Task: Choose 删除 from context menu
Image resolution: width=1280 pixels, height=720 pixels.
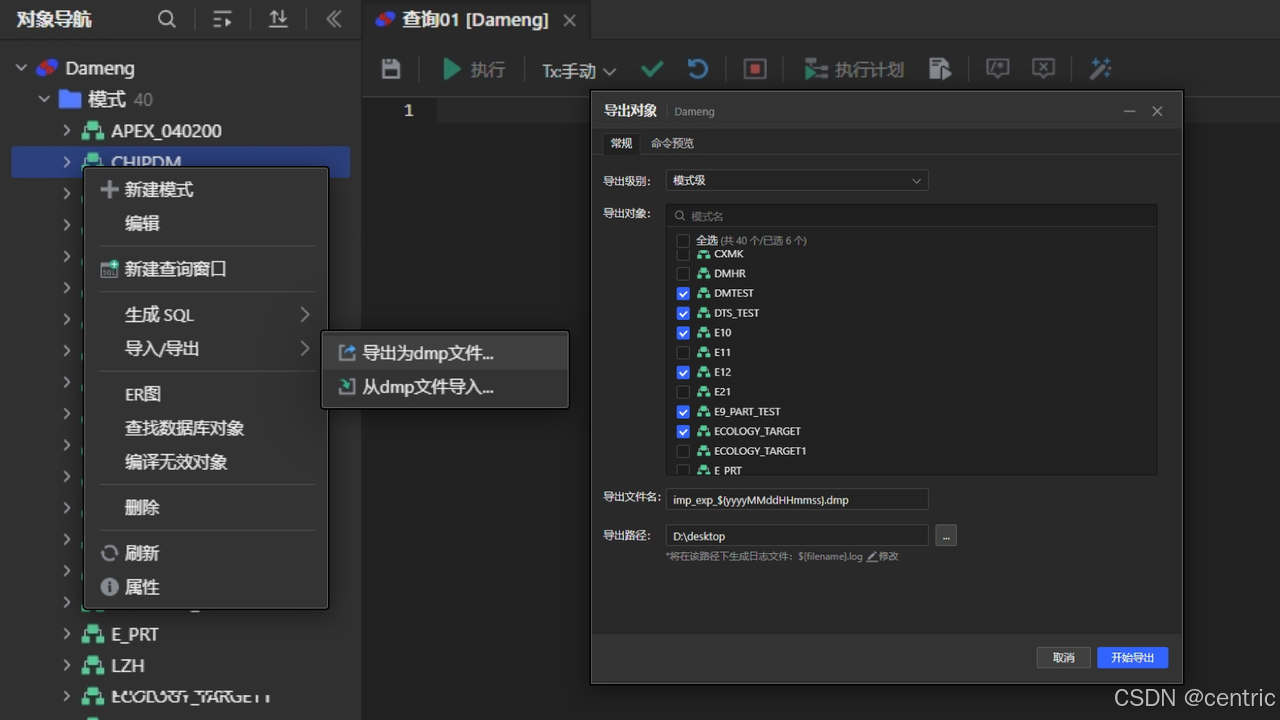Action: [207, 508]
